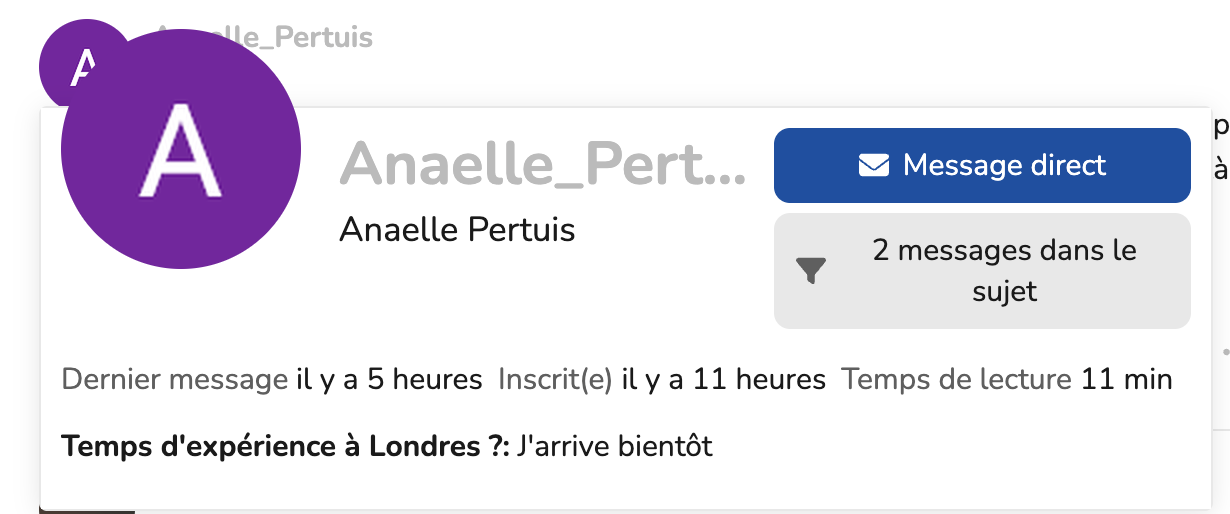Viewport: 1230px width, 514px height.
Task: Click the faded Anaelle_Pertuis username above card
Action: pos(300,38)
